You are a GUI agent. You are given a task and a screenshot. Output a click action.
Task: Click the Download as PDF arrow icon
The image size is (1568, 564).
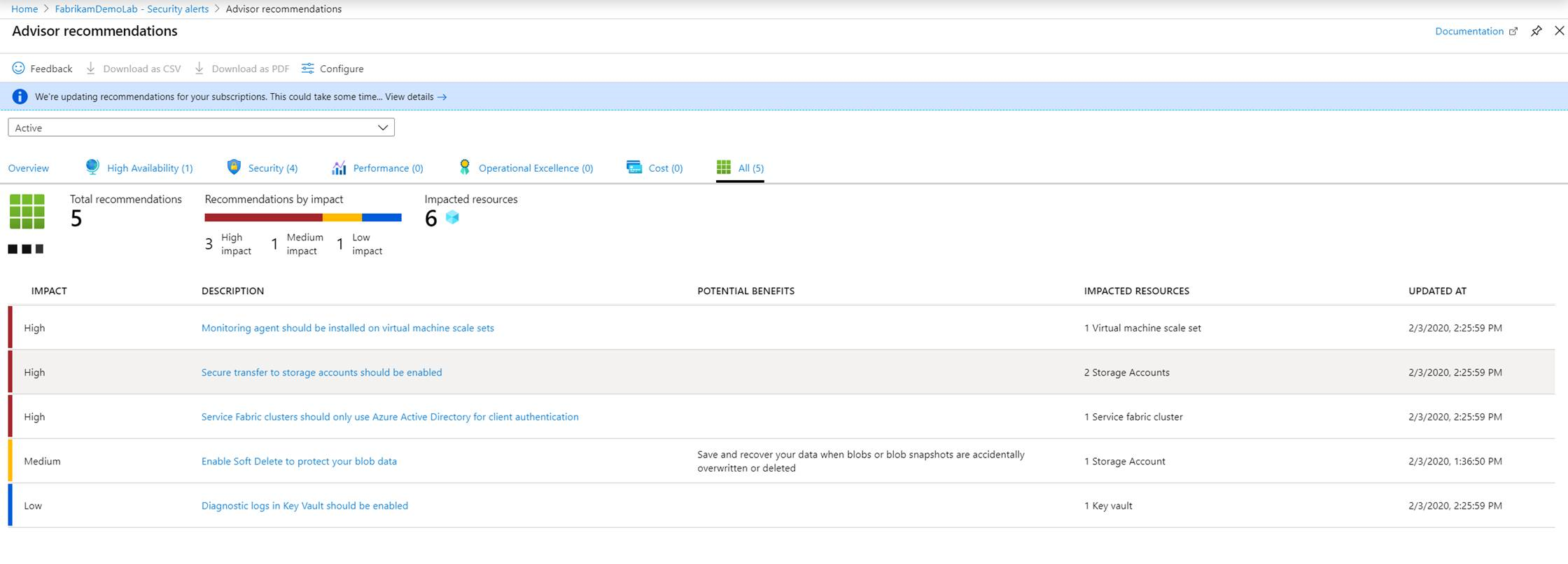tap(199, 68)
